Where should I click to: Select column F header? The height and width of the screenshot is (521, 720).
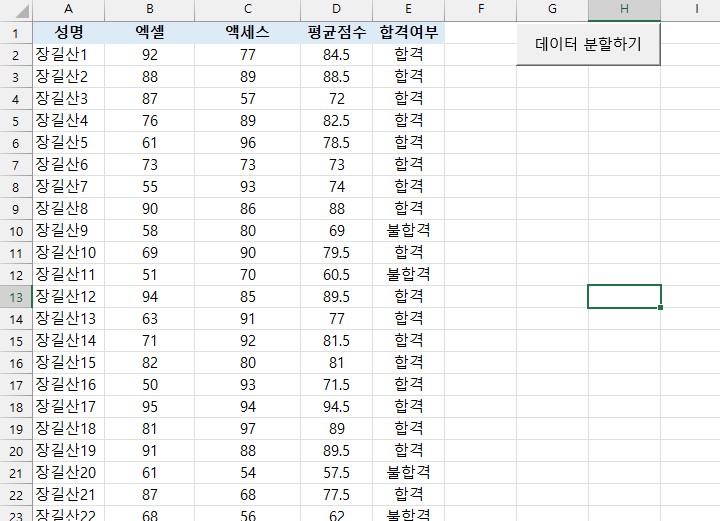click(481, 9)
